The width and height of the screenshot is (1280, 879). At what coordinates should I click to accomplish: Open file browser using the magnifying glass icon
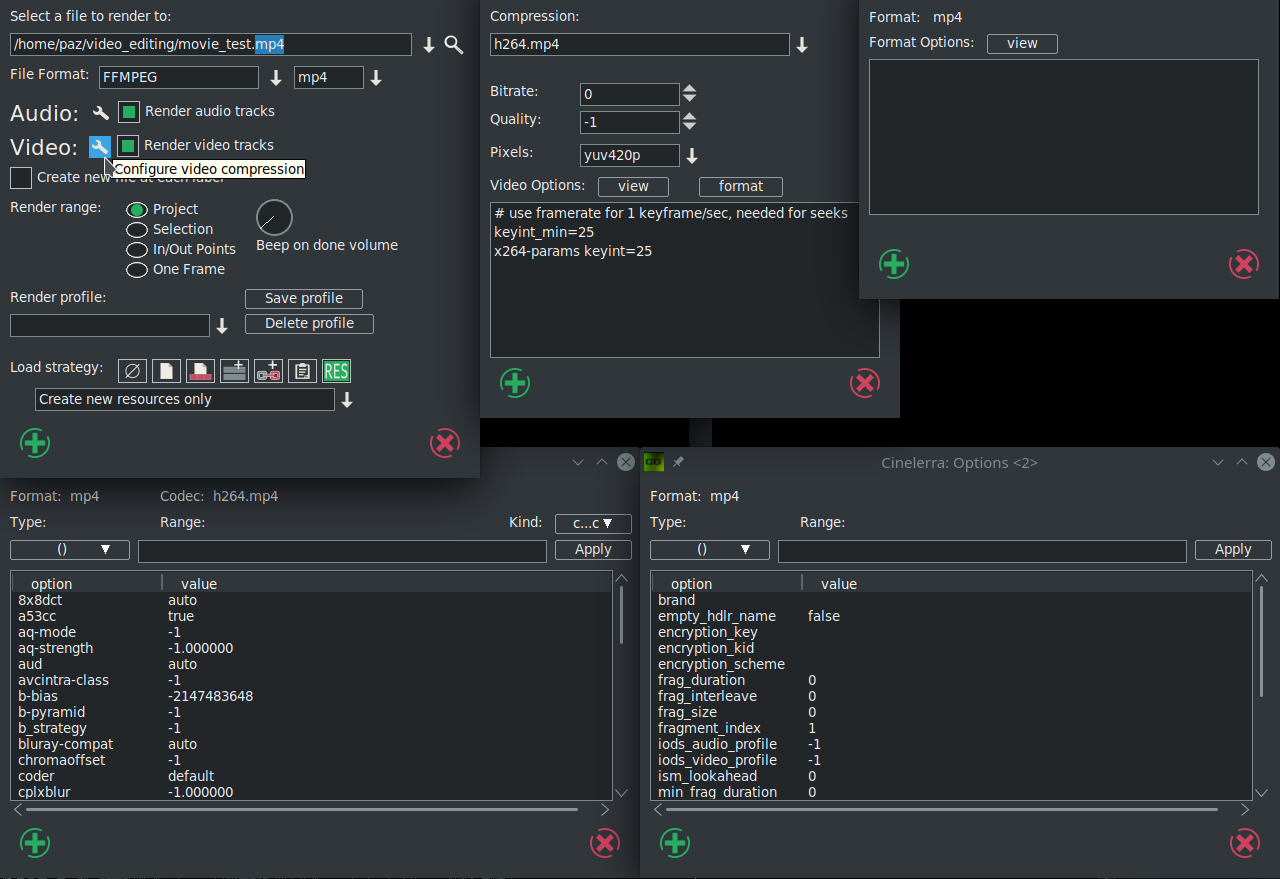click(x=454, y=44)
